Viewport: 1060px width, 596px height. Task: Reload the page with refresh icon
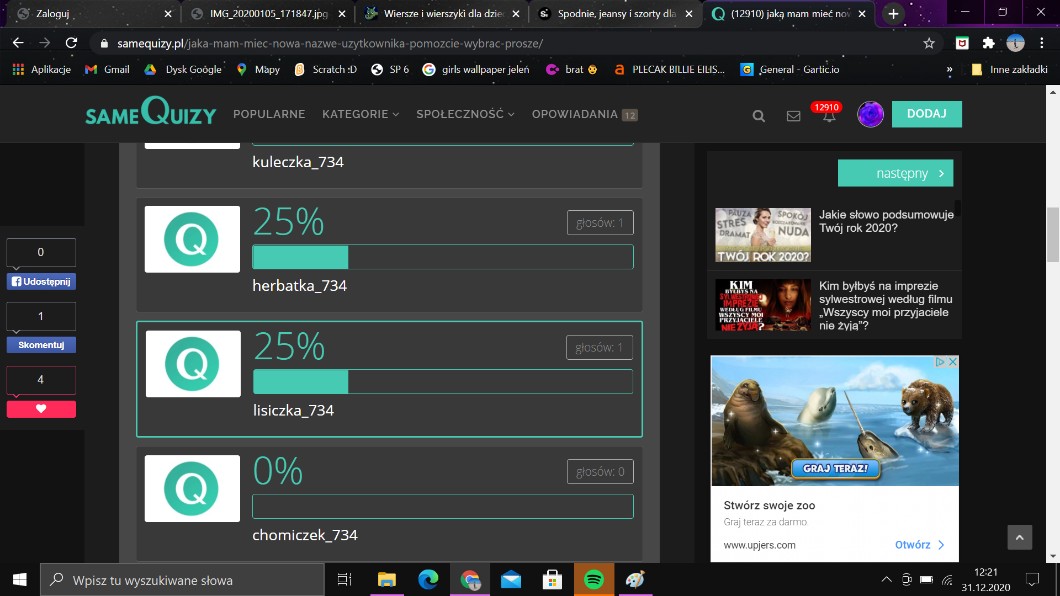point(71,43)
